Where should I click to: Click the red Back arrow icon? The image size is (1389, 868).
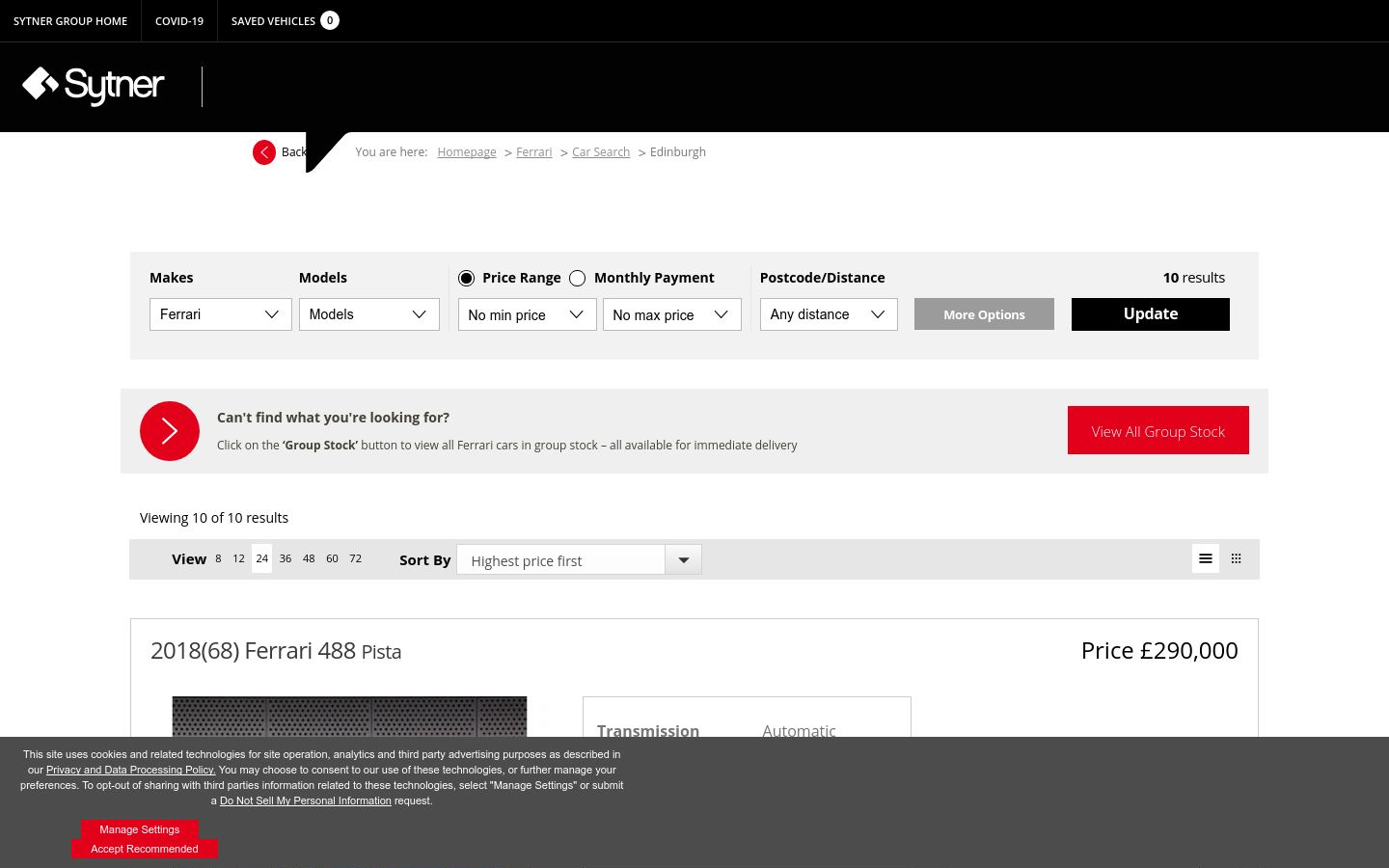pyautogui.click(x=264, y=152)
